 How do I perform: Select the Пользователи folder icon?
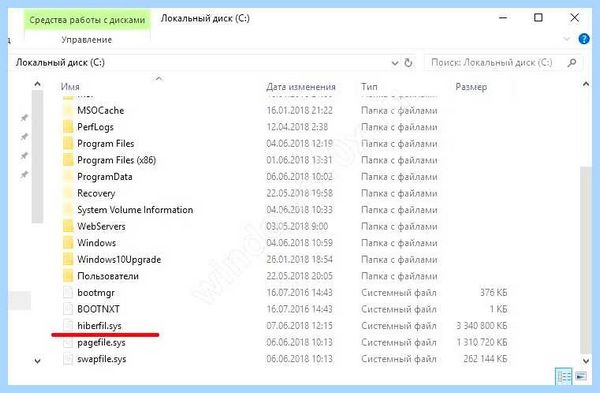68,276
